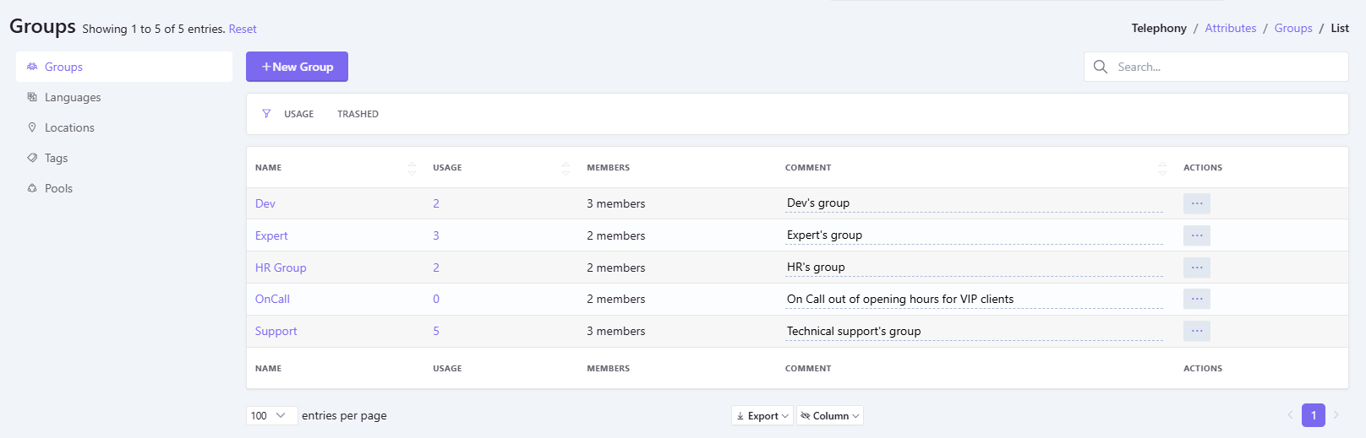1366x438 pixels.
Task: Click the Groups sidebar icon
Action: tap(32, 67)
